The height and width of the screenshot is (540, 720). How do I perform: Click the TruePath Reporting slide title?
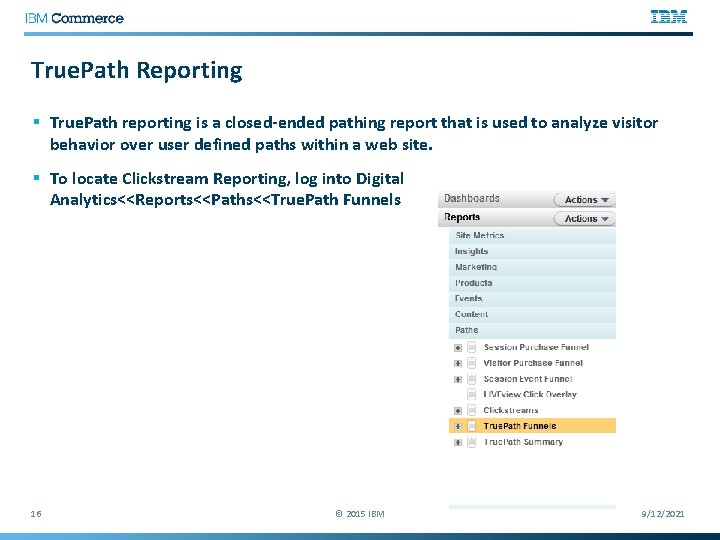click(x=136, y=71)
